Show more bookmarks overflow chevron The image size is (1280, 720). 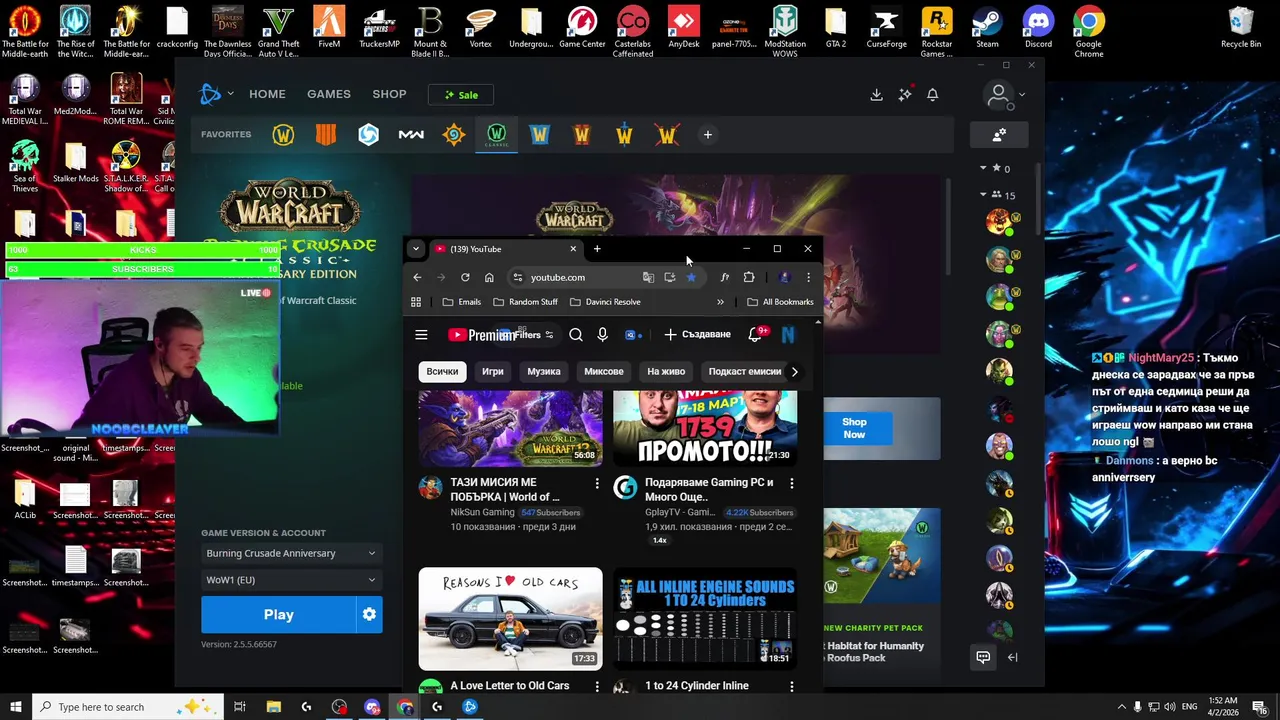click(720, 302)
